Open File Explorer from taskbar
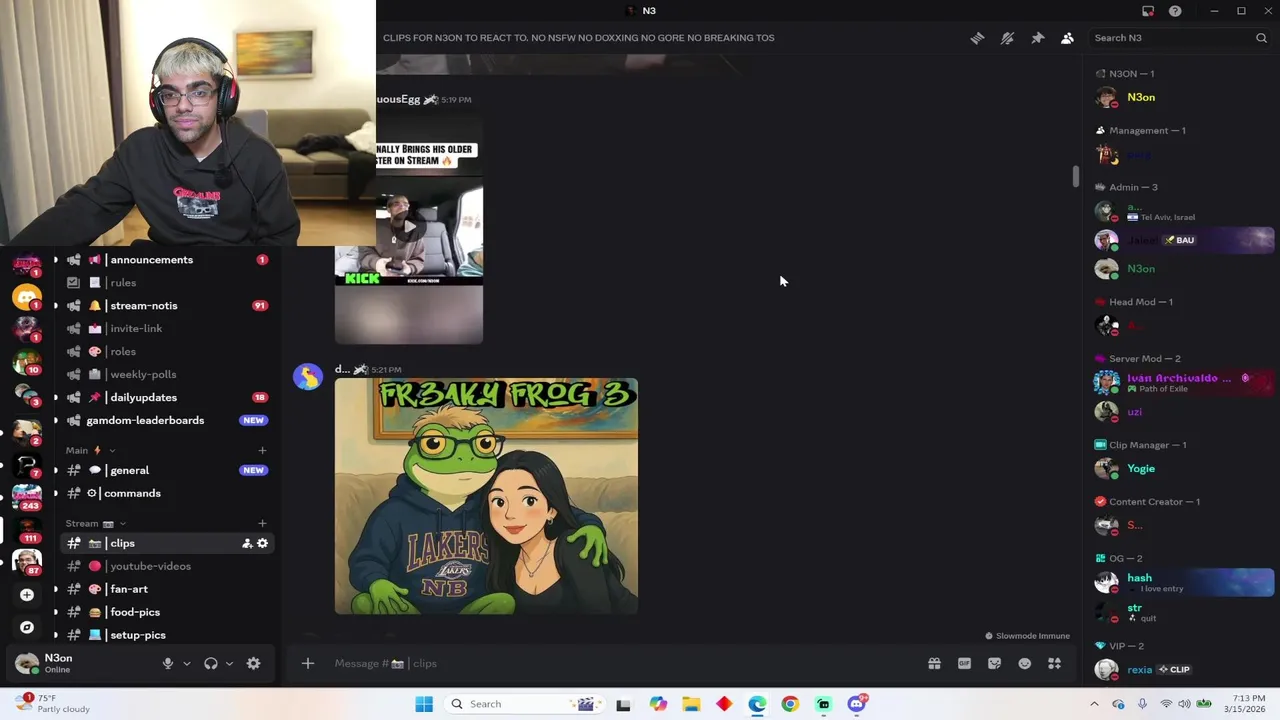The image size is (1280, 720). [x=691, y=704]
